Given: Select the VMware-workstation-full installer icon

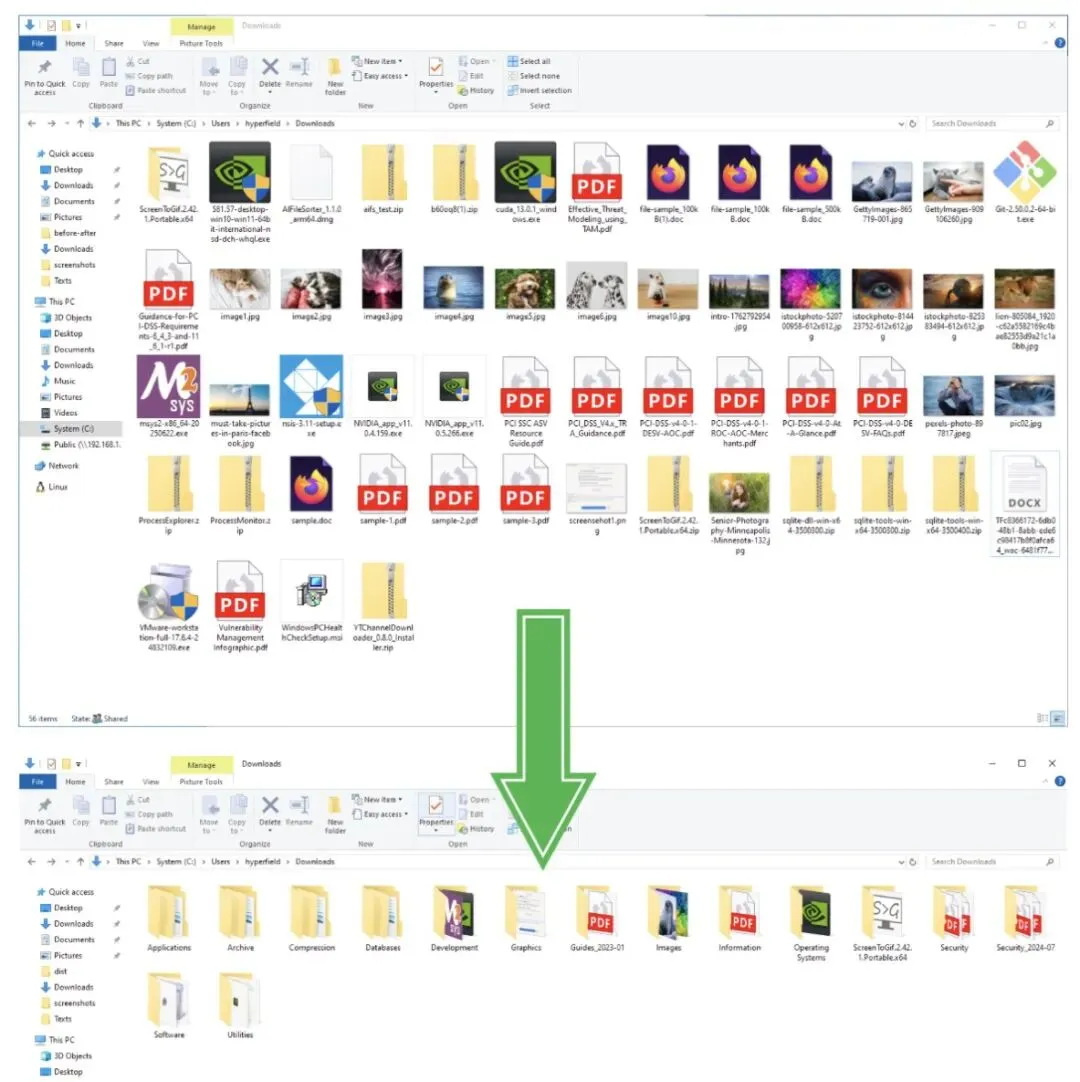Looking at the screenshot, I should [x=168, y=592].
